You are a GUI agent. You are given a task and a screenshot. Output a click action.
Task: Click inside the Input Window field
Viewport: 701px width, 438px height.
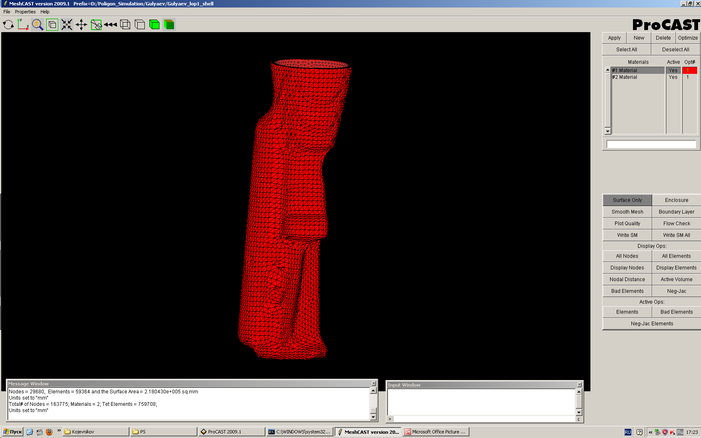(x=481, y=402)
